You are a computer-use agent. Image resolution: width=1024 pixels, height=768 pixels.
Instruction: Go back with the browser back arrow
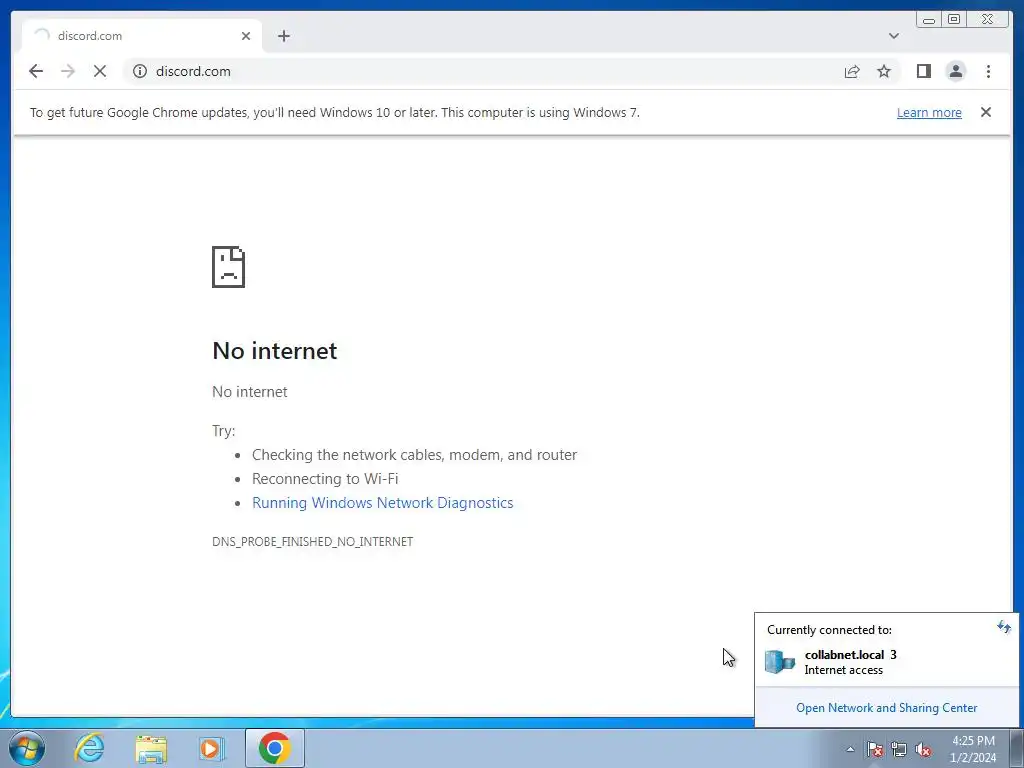[36, 71]
